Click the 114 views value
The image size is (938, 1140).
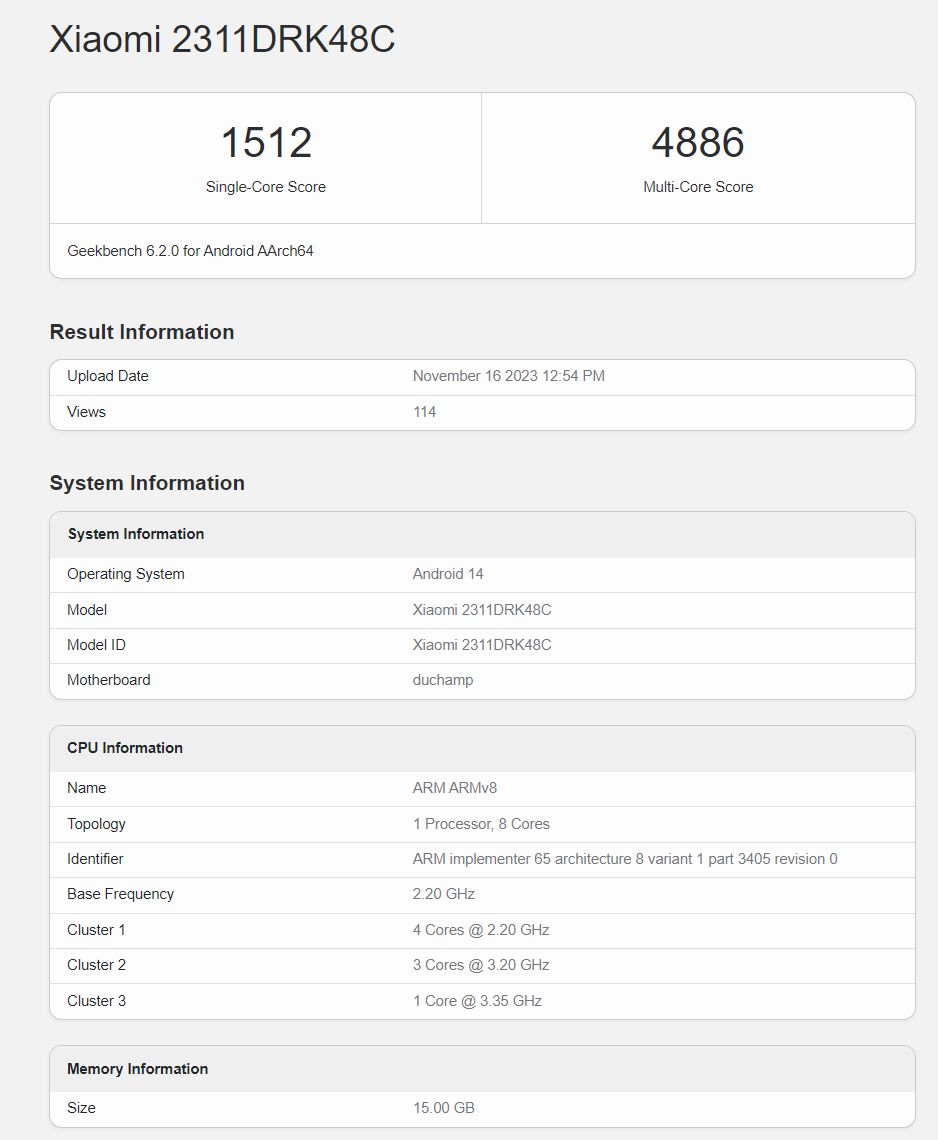click(x=425, y=412)
